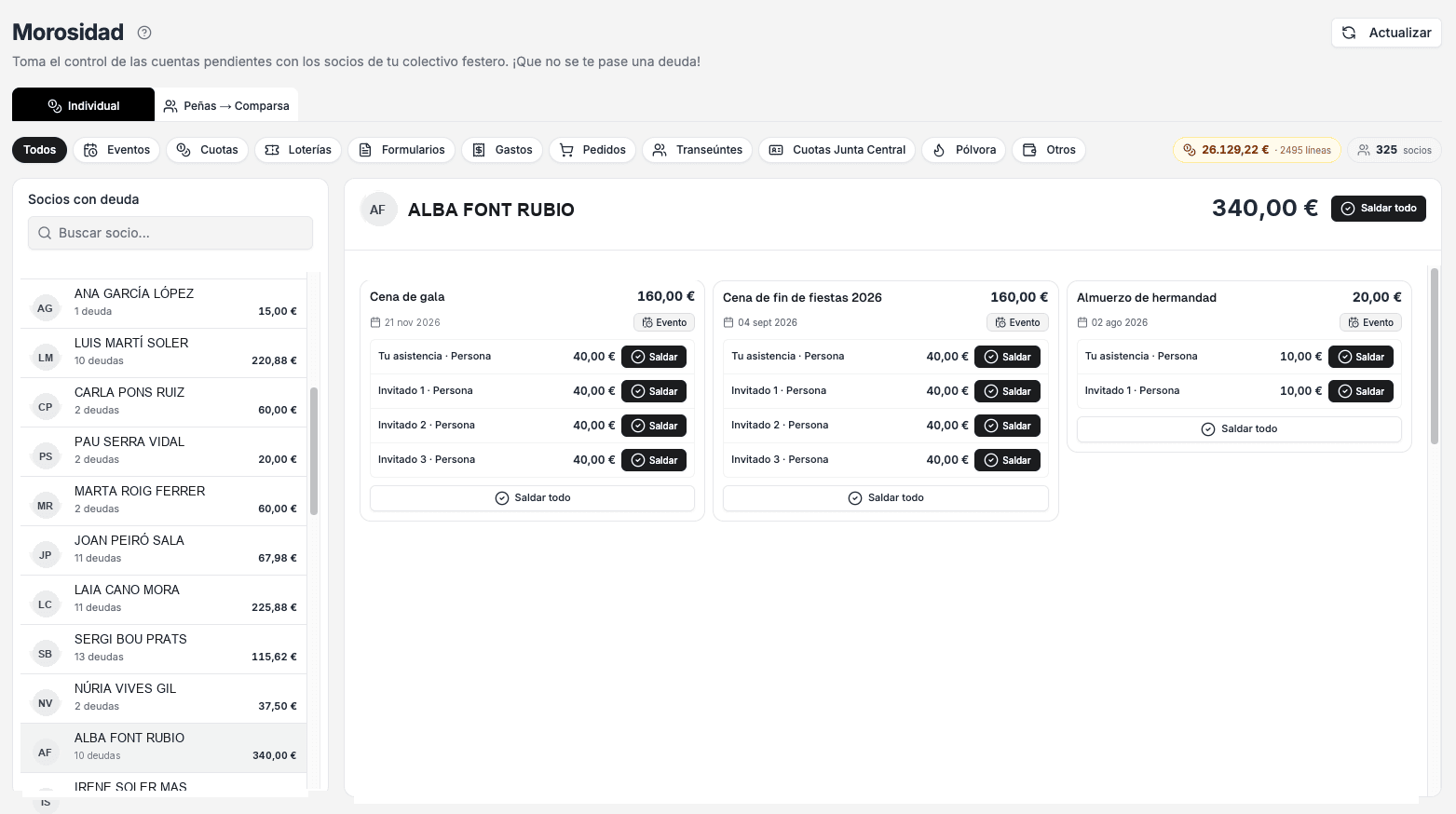Screen dimensions: 1456x814
Task: Select member PAU SERRA VIDAL
Action: tap(163, 452)
